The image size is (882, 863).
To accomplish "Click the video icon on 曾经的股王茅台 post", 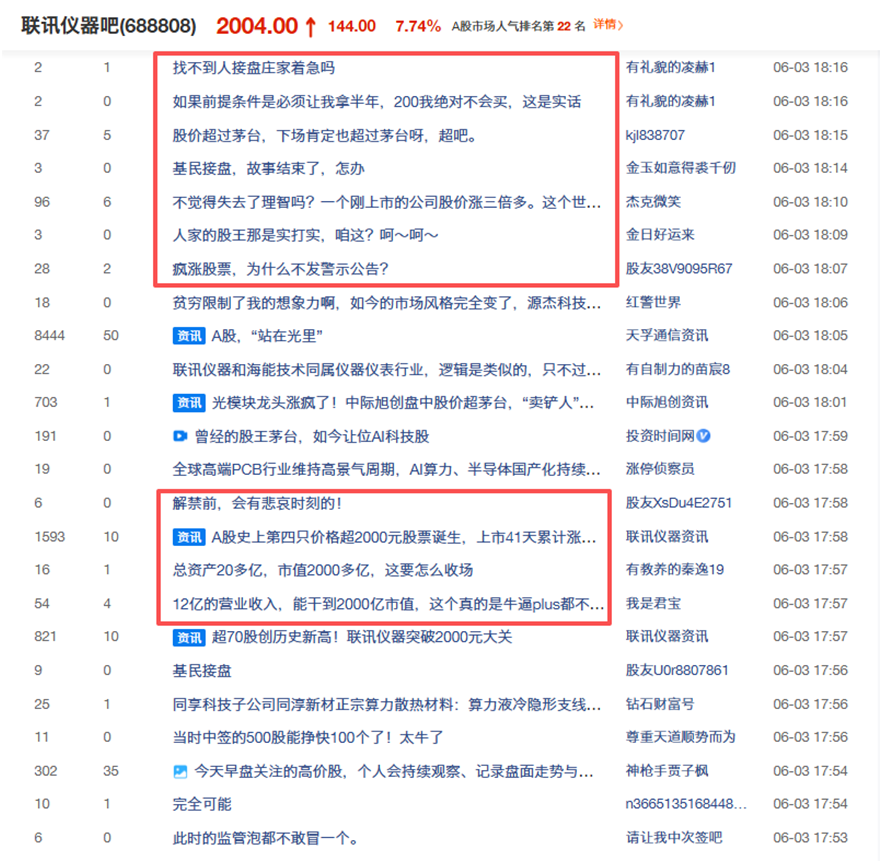I will [x=179, y=436].
